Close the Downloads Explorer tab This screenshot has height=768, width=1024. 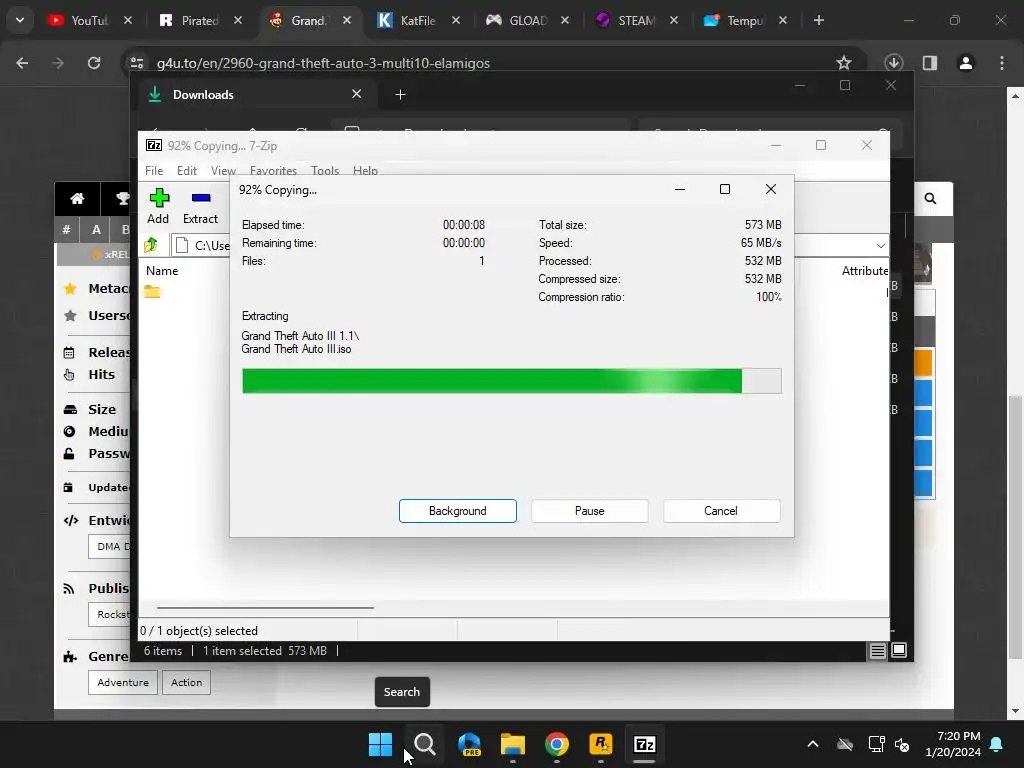pyautogui.click(x=357, y=94)
